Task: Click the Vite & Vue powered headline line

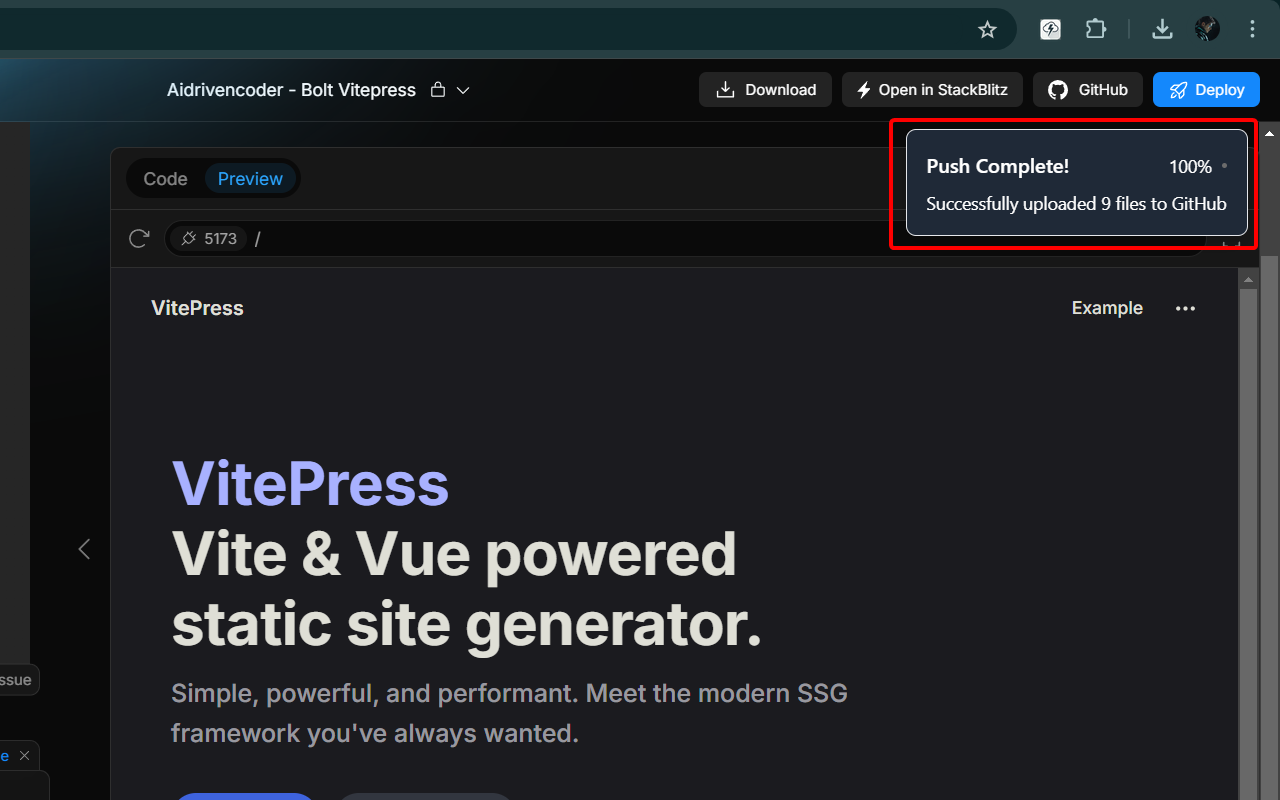Action: click(x=454, y=553)
